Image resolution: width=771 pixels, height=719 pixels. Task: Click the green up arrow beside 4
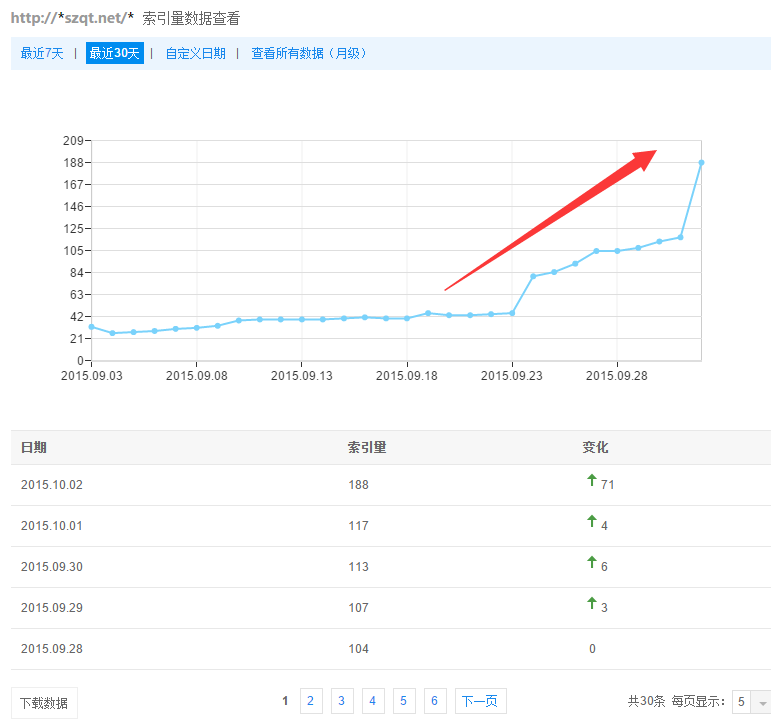point(591,521)
